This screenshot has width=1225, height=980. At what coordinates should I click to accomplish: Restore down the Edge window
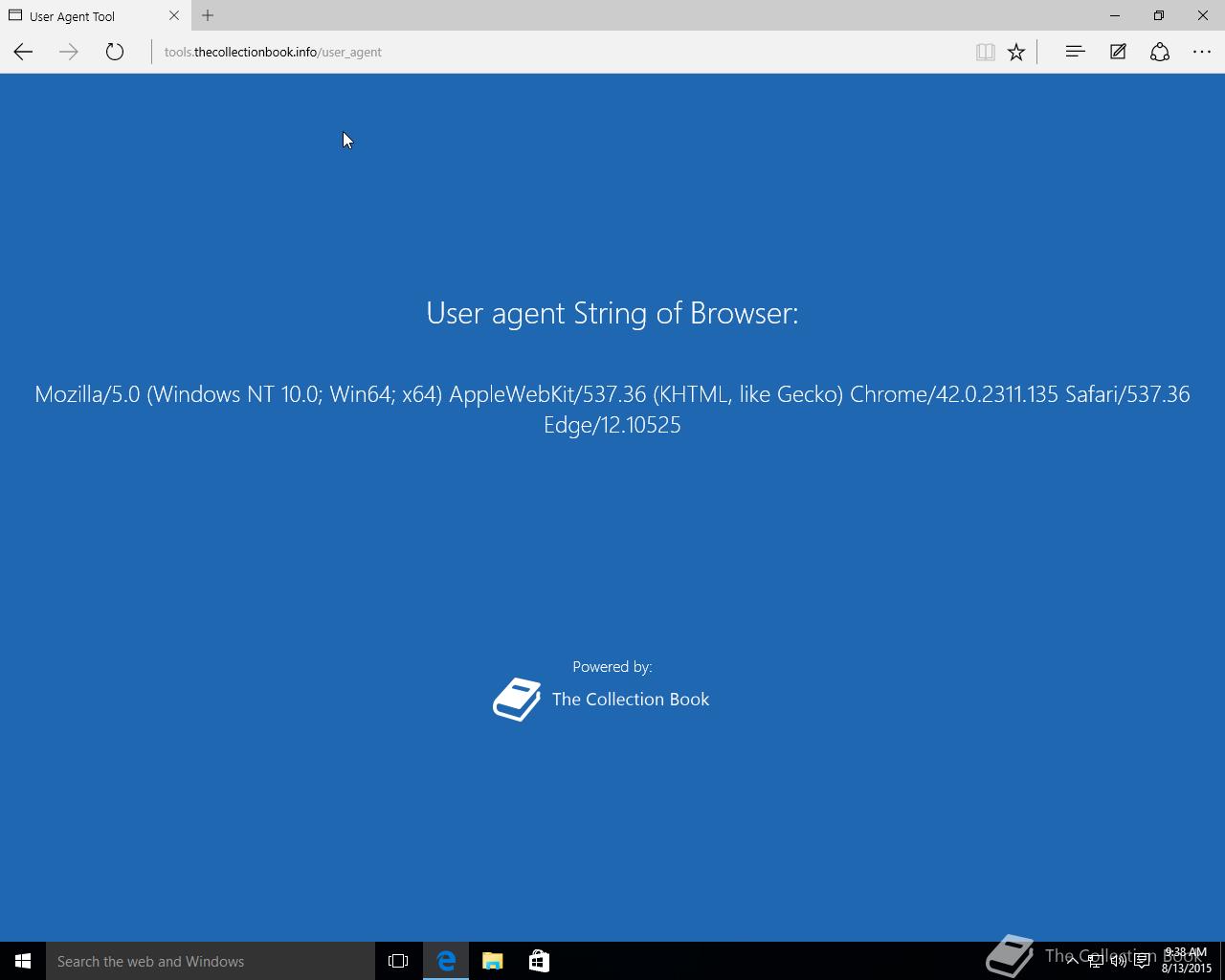pos(1159,15)
